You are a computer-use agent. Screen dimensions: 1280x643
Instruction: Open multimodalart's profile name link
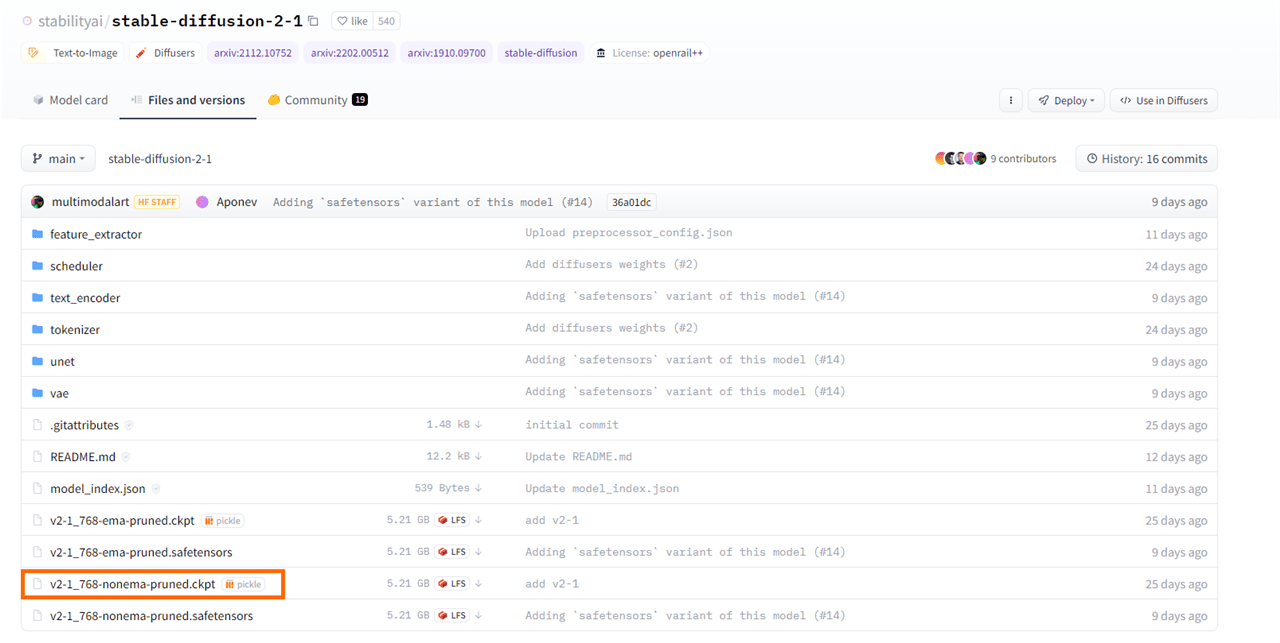coord(90,202)
